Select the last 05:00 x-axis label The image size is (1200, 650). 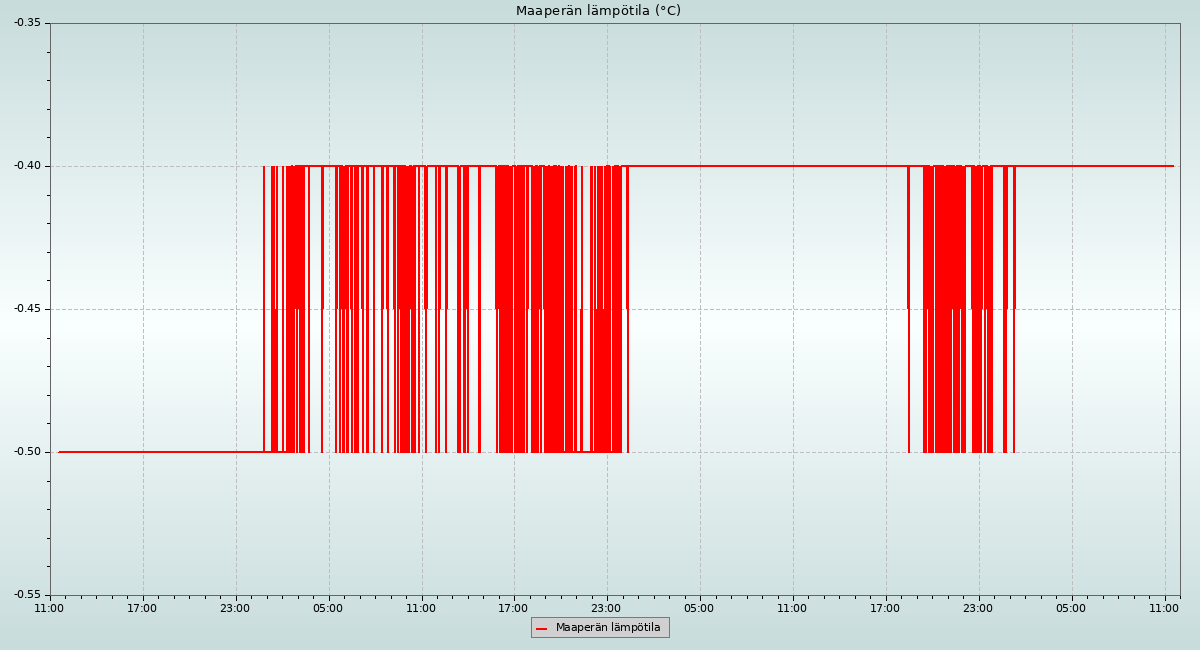point(1071,608)
